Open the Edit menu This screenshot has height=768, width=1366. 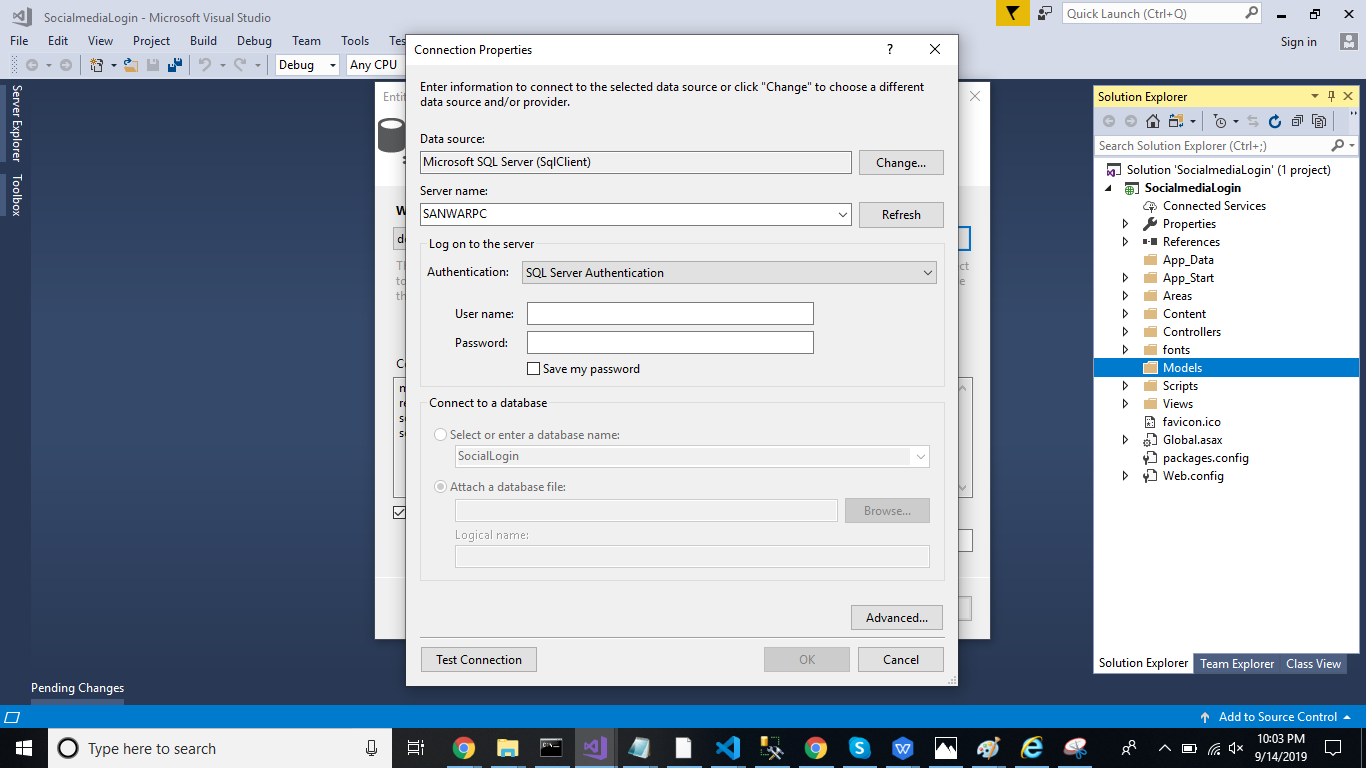tap(58, 41)
